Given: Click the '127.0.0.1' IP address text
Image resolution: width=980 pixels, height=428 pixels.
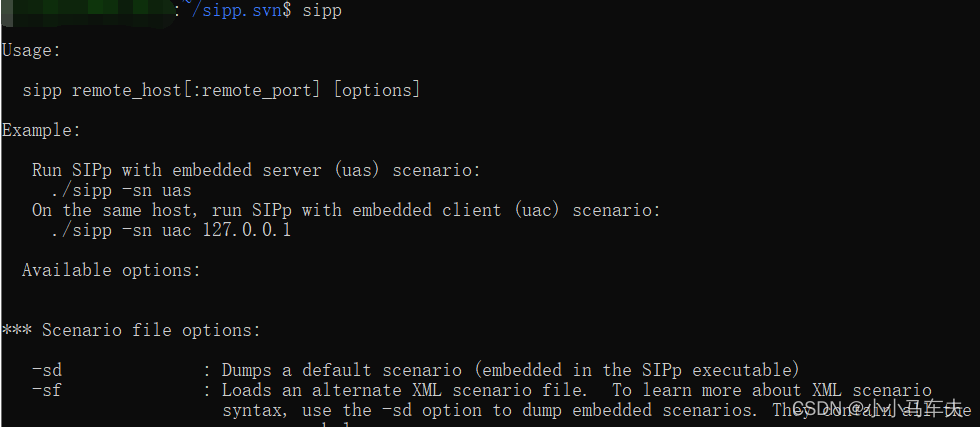Looking at the screenshot, I should pos(247,230).
